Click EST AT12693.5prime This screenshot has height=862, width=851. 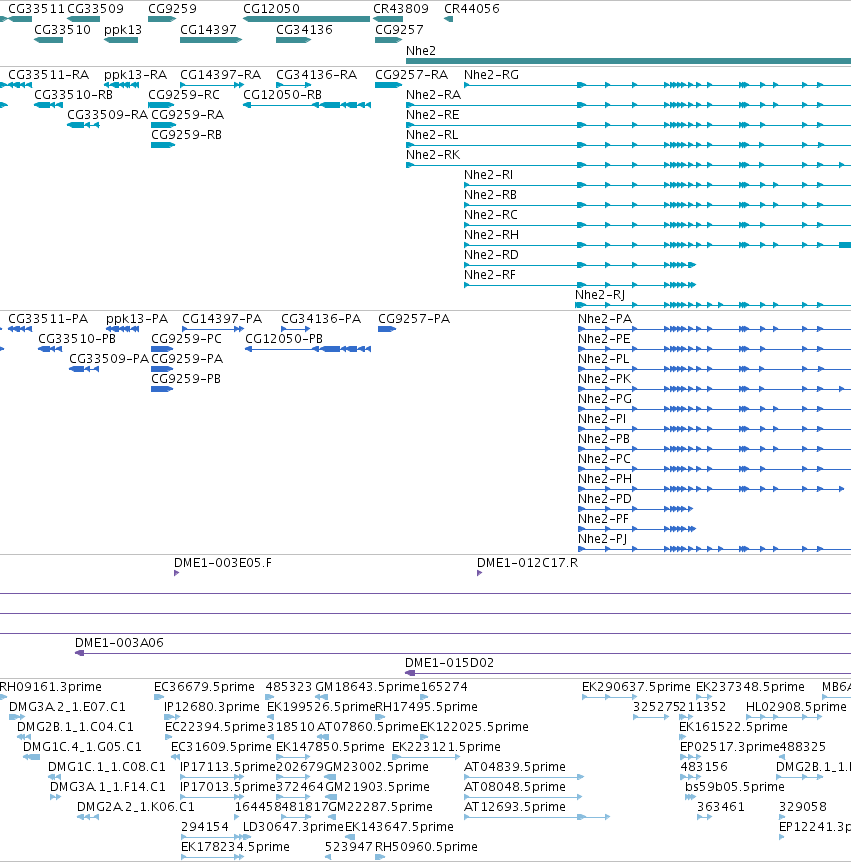tap(515, 806)
